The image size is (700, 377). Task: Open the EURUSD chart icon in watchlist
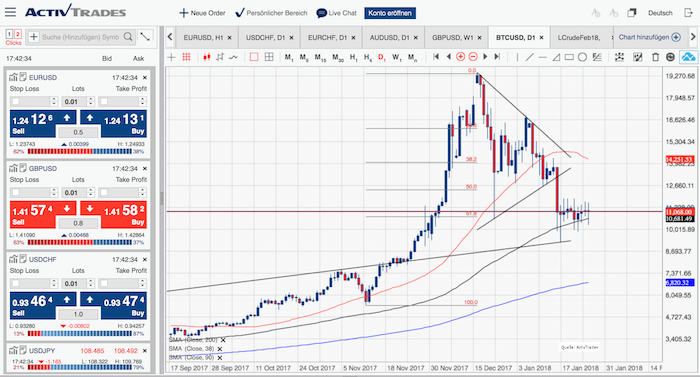[x=13, y=77]
